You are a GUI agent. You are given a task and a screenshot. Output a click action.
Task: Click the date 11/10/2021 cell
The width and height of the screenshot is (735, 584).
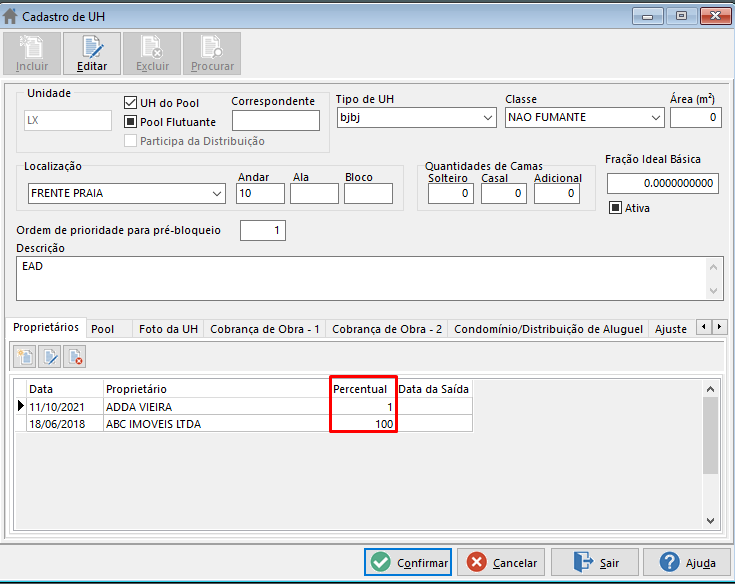[x=65, y=406]
